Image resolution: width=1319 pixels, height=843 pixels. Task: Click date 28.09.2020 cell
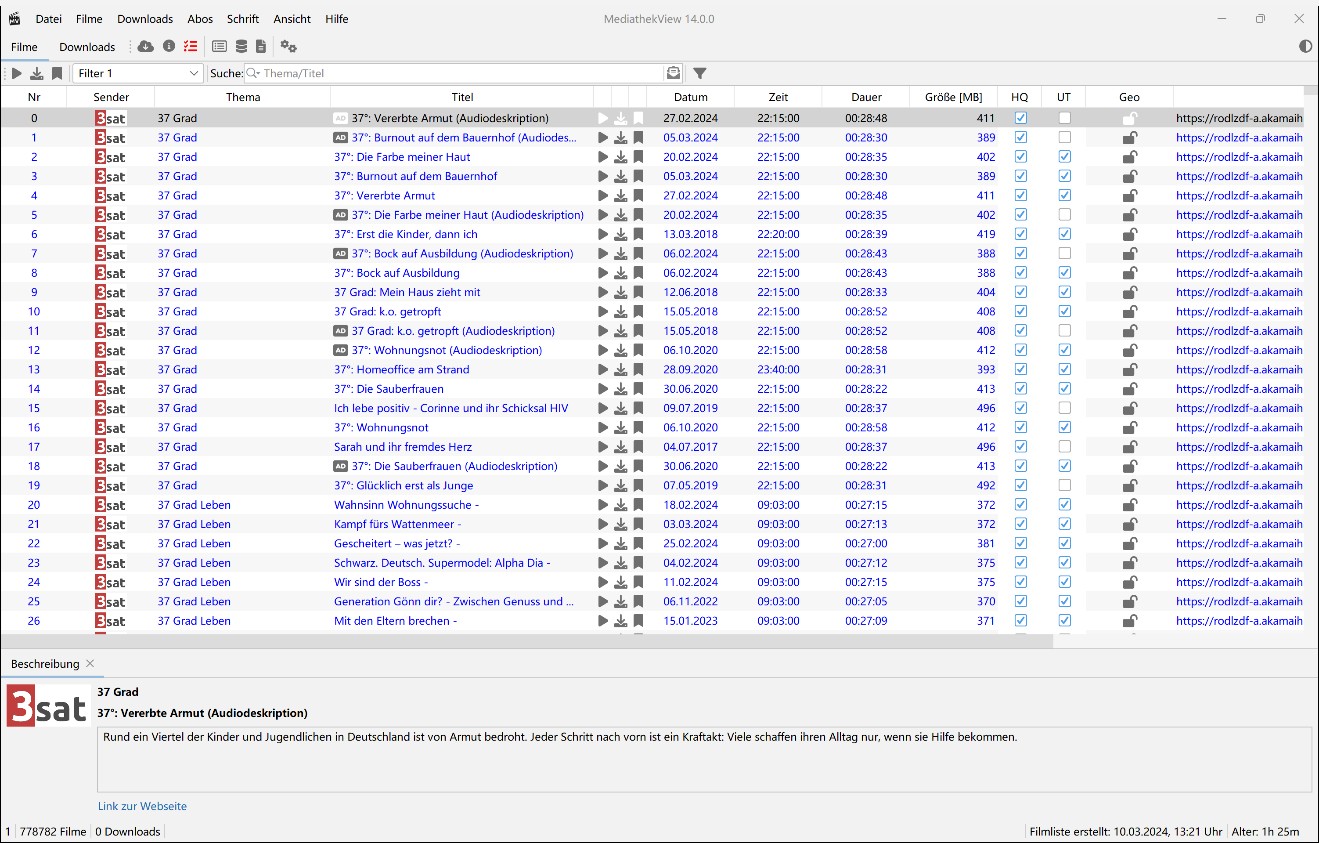[690, 369]
